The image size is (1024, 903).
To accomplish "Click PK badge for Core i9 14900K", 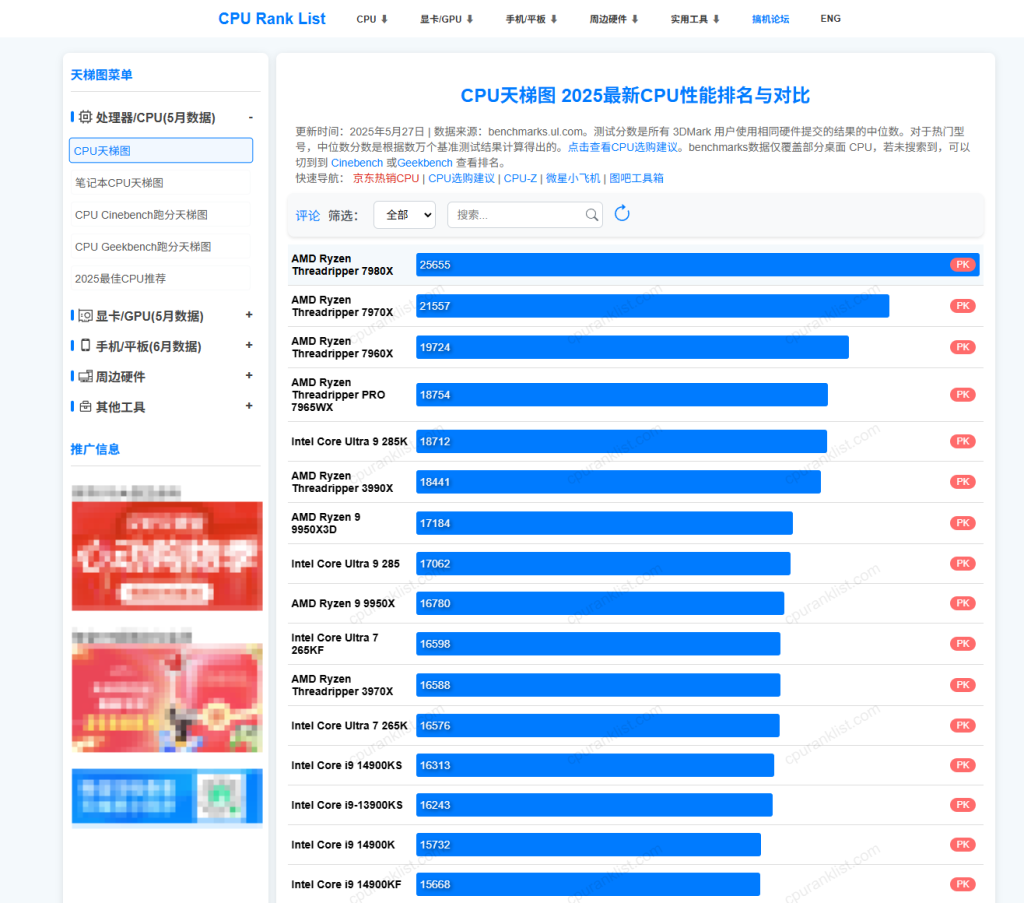I will coord(963,845).
